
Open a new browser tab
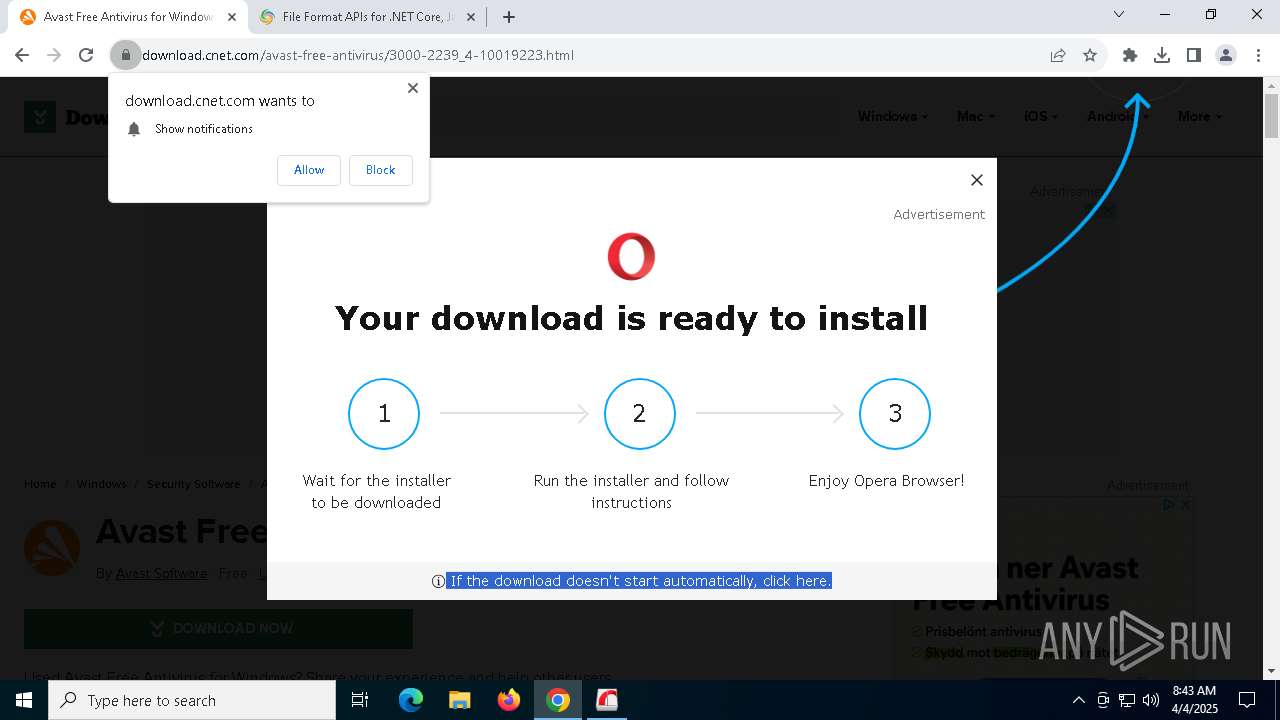coord(509,17)
